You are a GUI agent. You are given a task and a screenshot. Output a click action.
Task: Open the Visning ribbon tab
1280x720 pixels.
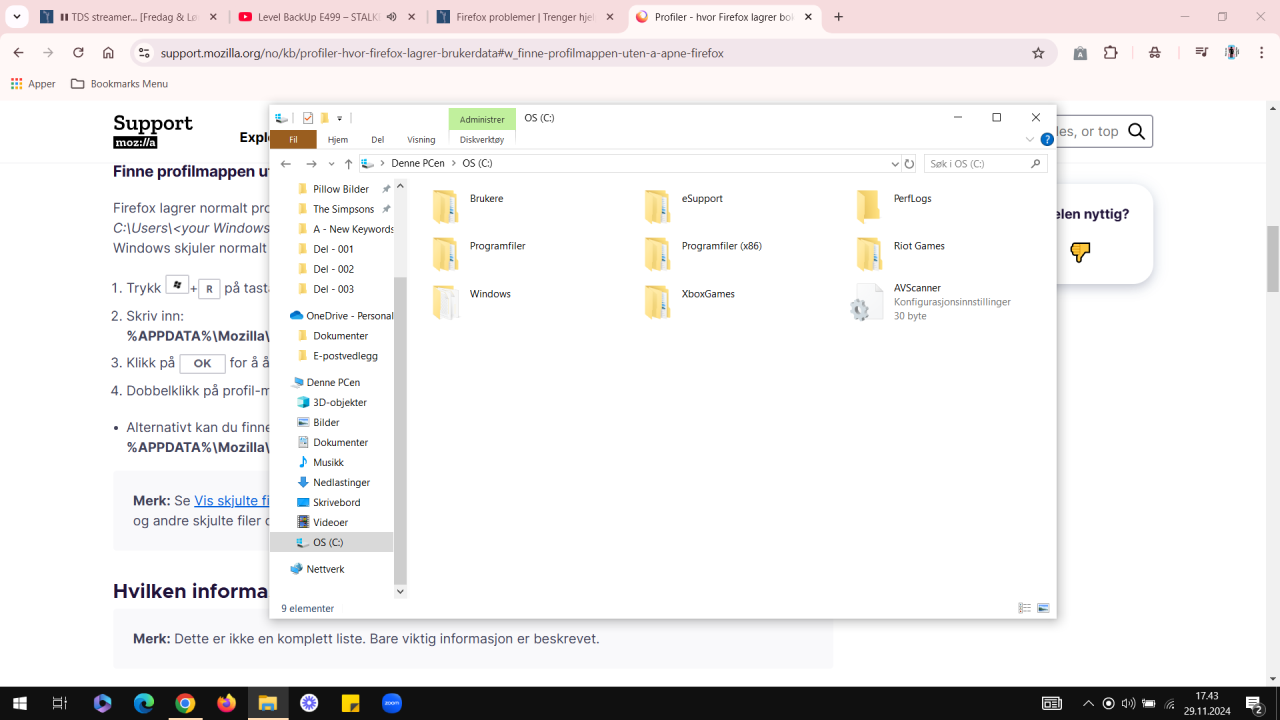(x=421, y=140)
